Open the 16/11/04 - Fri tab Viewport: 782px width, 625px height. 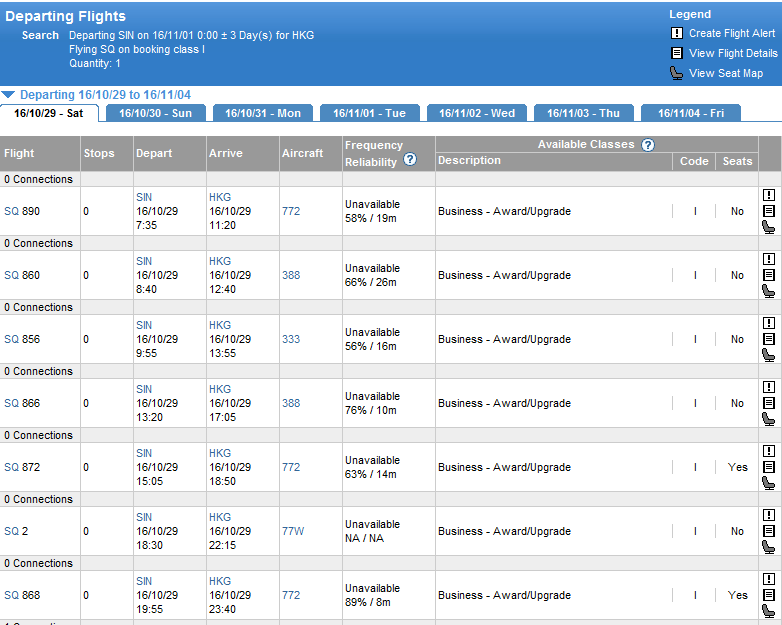tap(690, 113)
